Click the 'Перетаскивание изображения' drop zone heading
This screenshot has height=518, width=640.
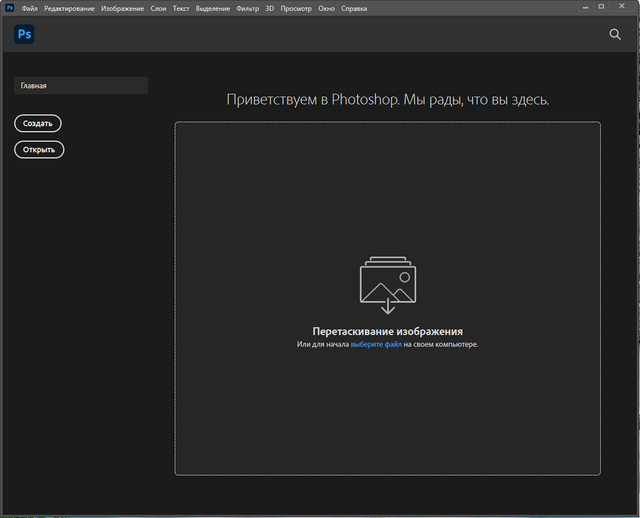(x=387, y=331)
